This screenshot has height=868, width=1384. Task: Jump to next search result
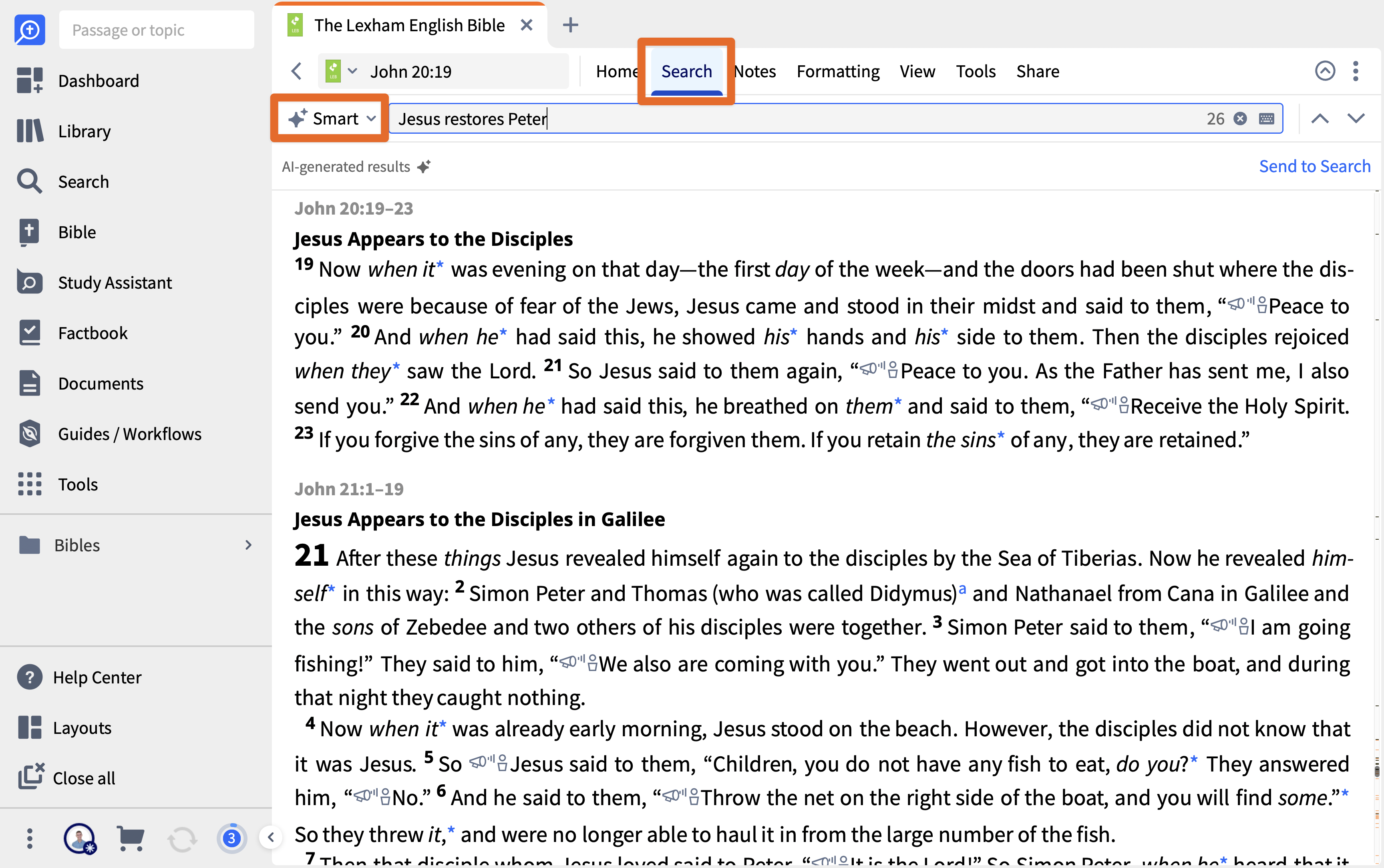click(1356, 118)
